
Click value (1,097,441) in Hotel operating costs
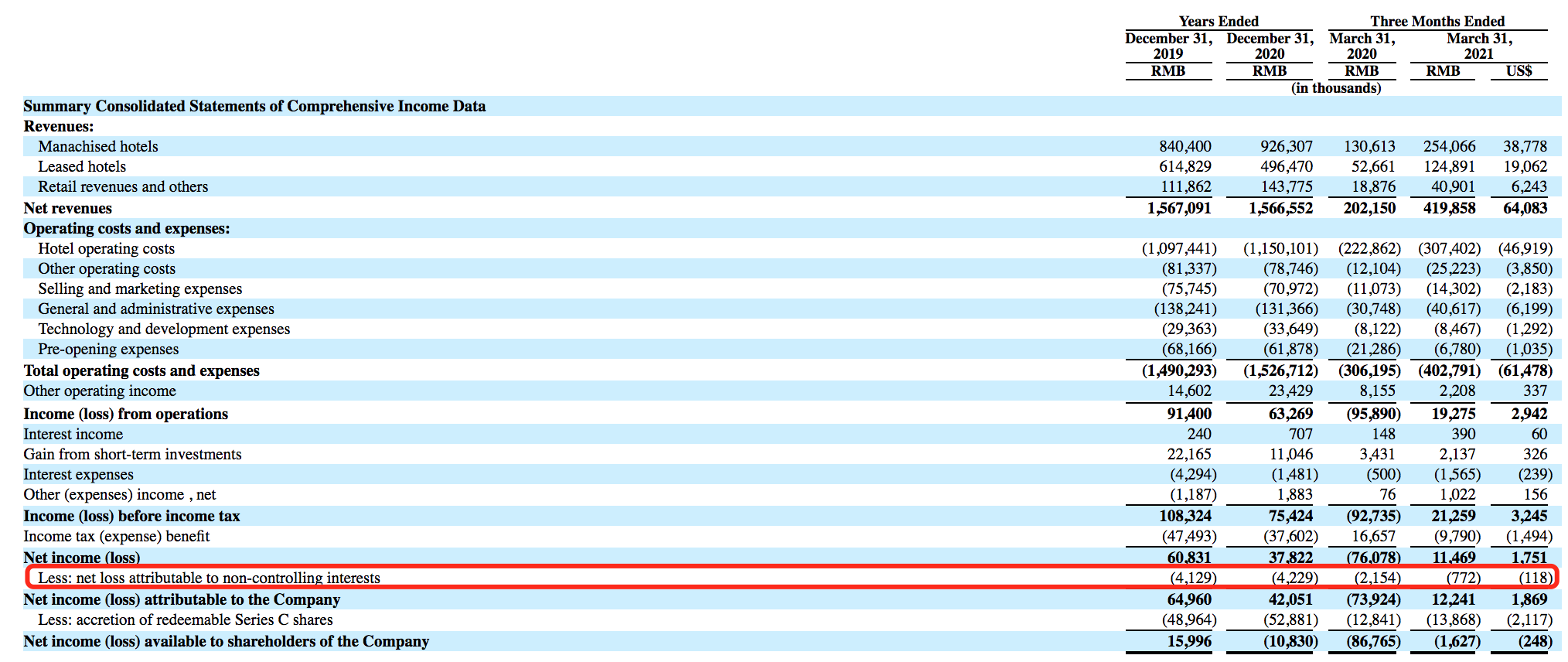click(1179, 248)
